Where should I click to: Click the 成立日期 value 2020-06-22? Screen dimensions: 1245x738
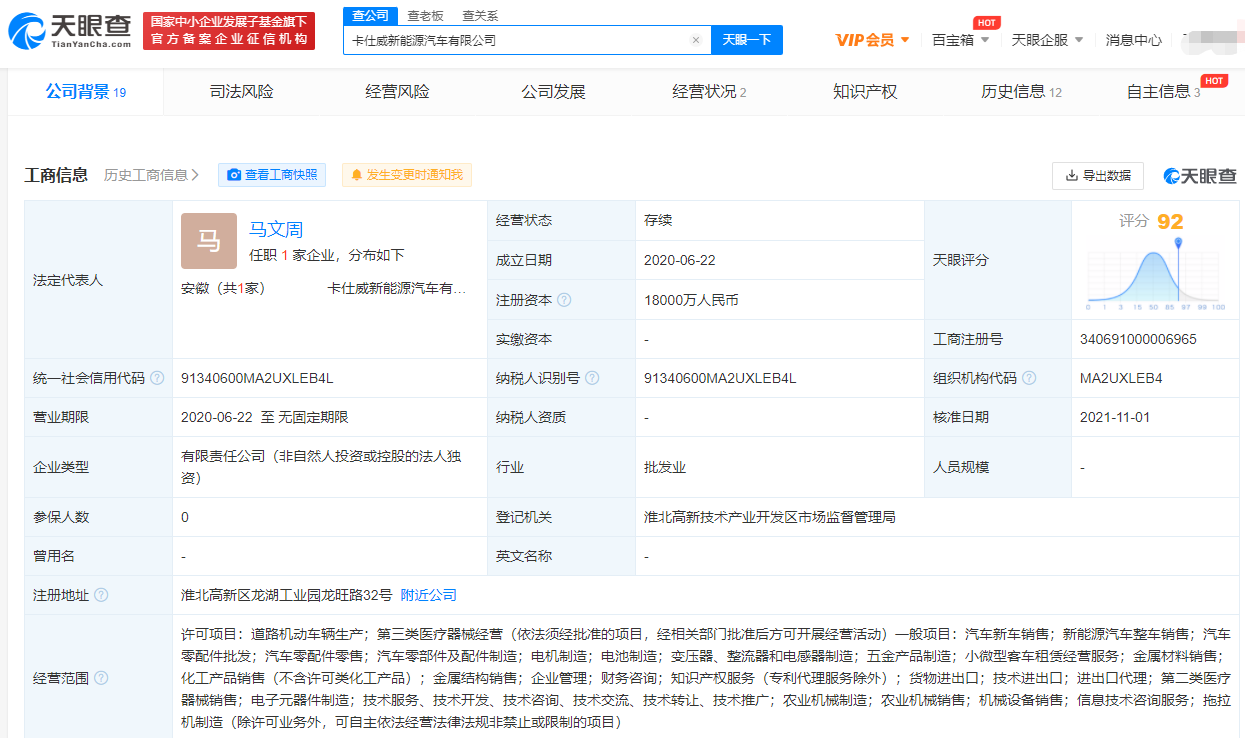[x=680, y=260]
